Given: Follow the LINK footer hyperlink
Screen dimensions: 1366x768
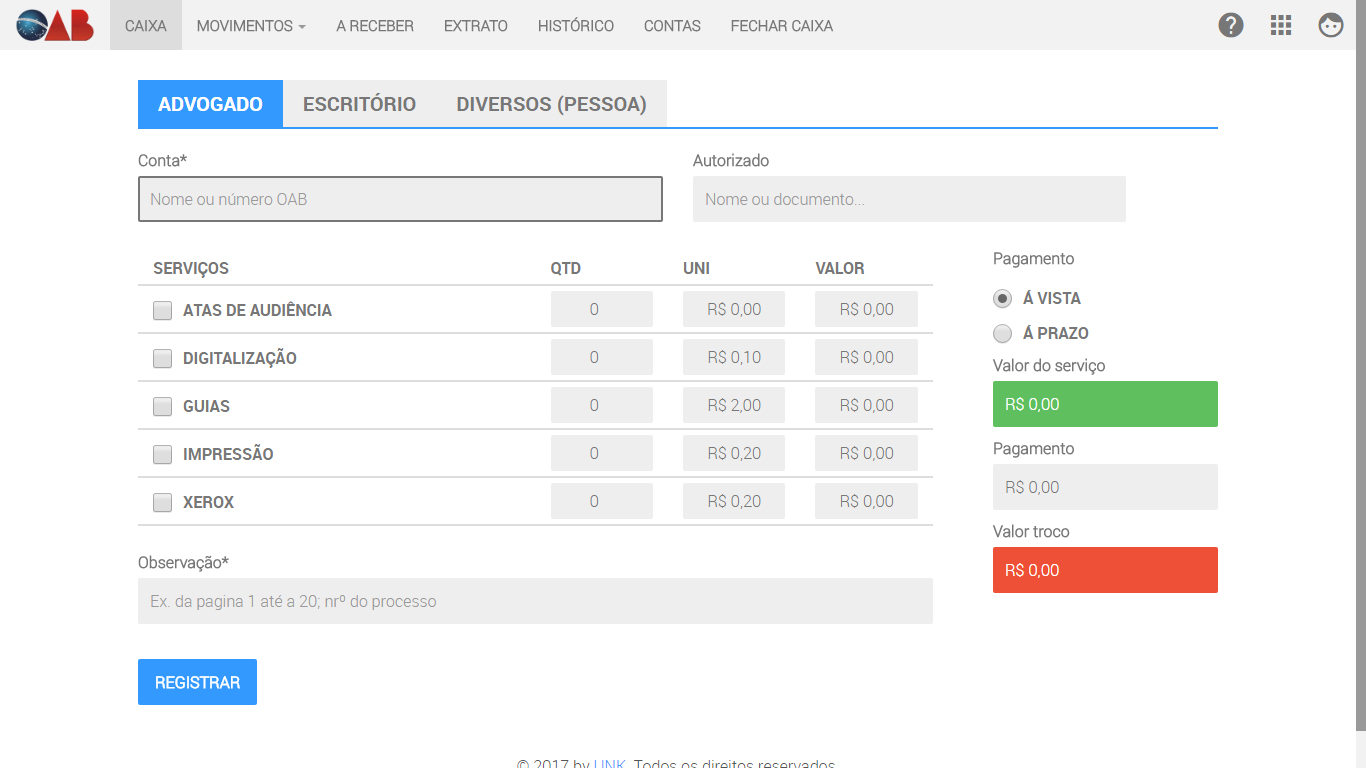Looking at the screenshot, I should 609,764.
